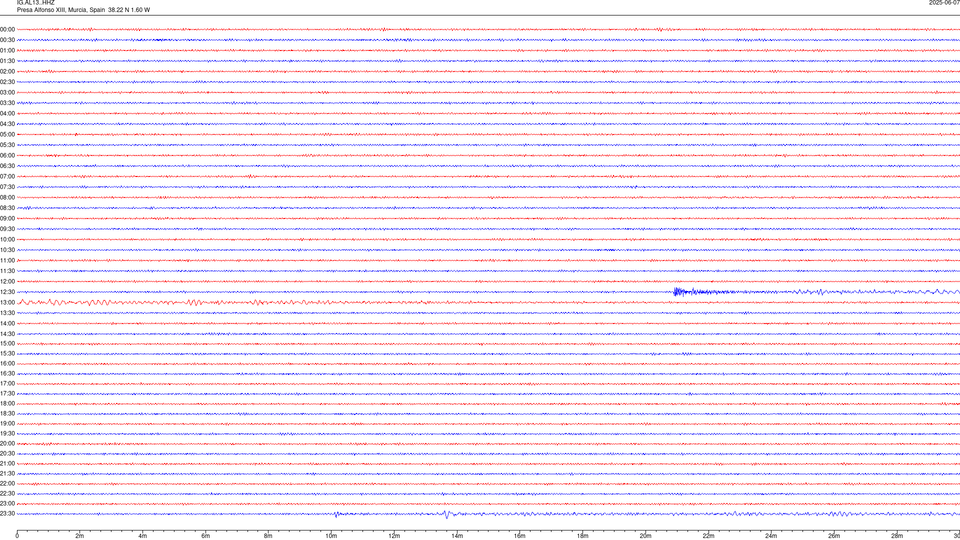Image resolution: width=960 pixels, height=540 pixels.
Task: Select the 03:00 row label
Action: point(7,92)
